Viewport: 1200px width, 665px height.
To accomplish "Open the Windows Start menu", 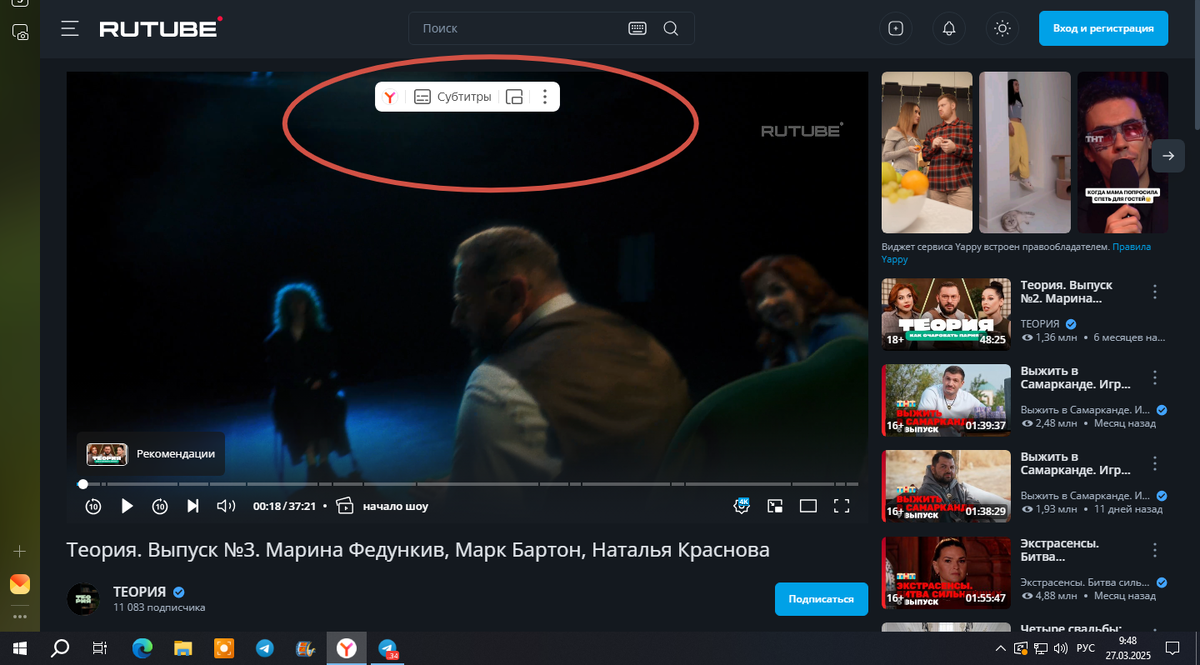I will point(20,648).
